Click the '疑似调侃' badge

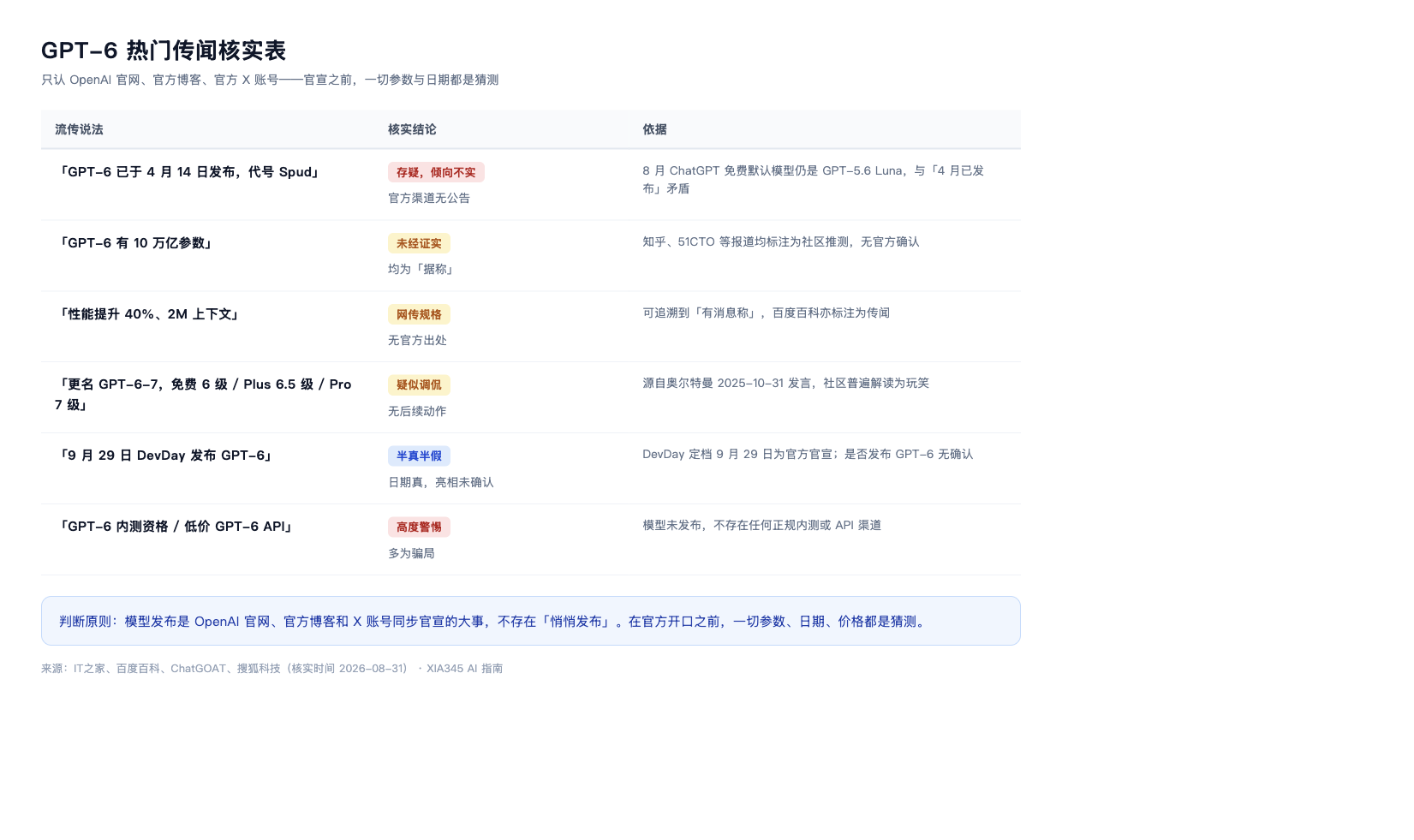(419, 385)
